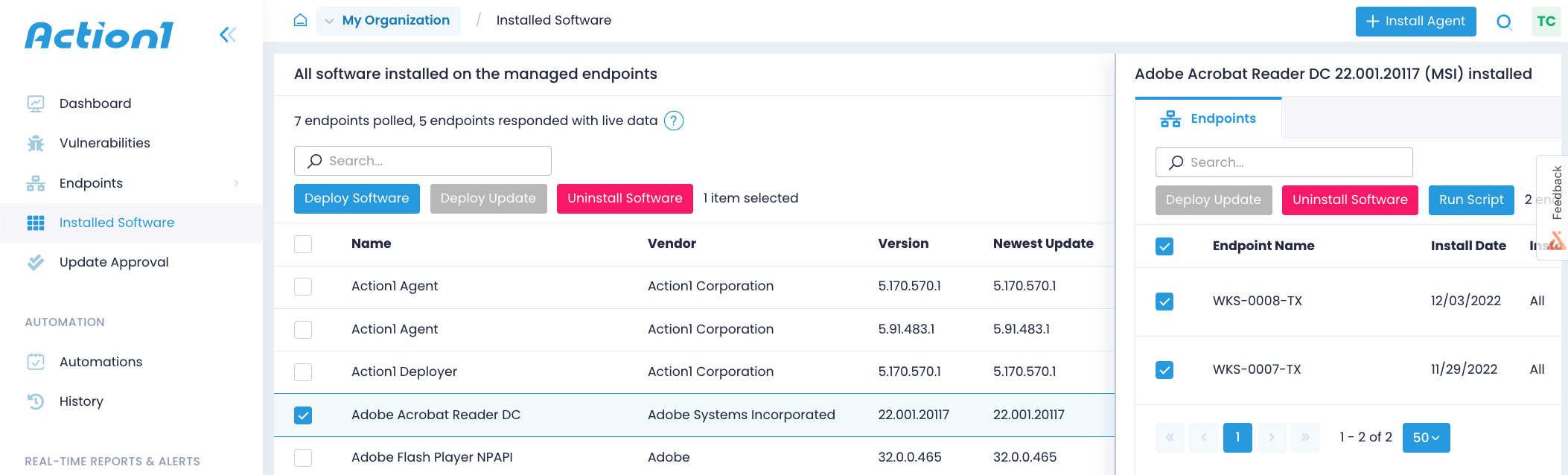This screenshot has height=475, width=1568.
Task: Click the History clock icon
Action: [36, 401]
